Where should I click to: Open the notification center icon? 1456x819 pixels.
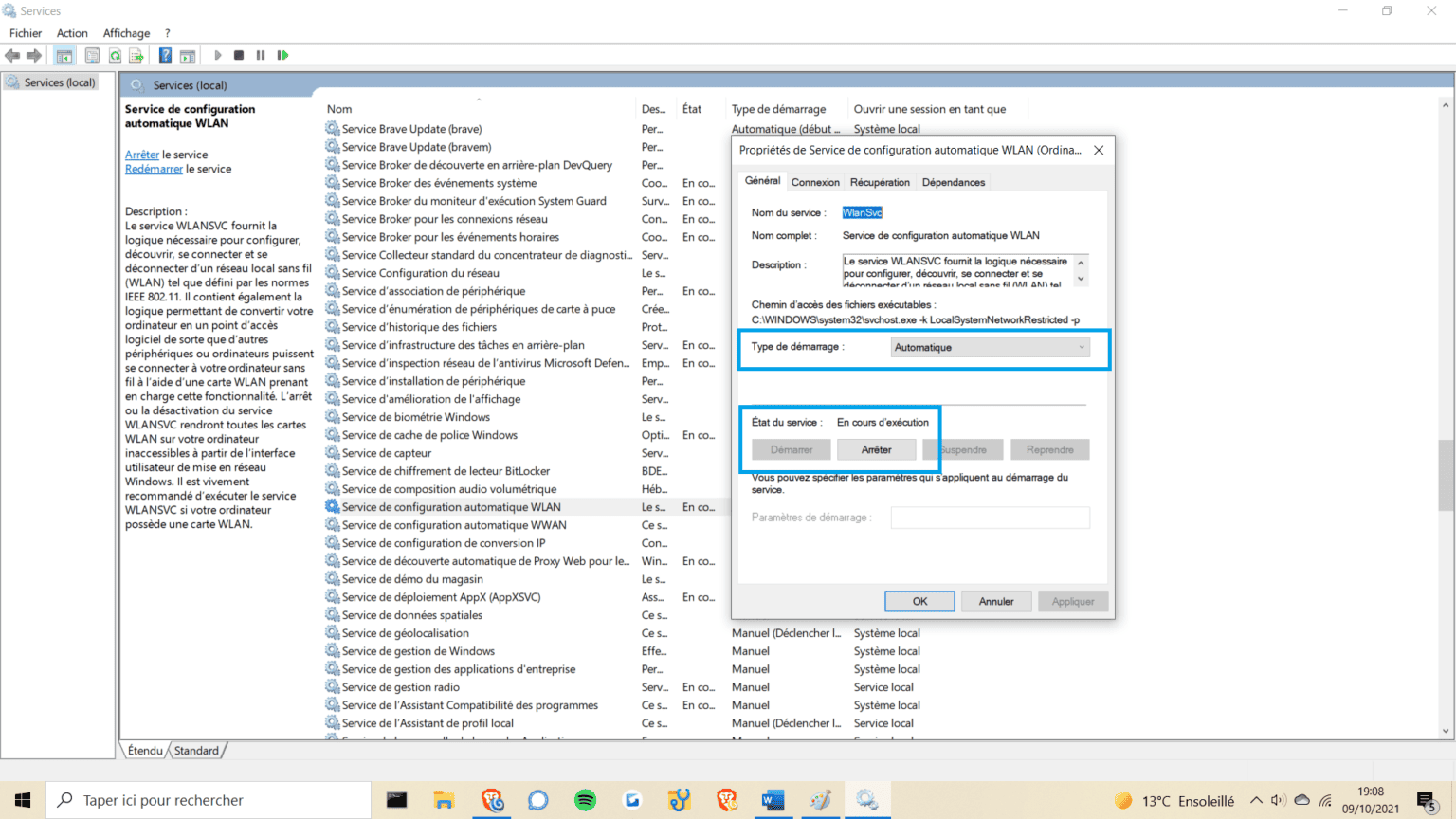click(1428, 801)
